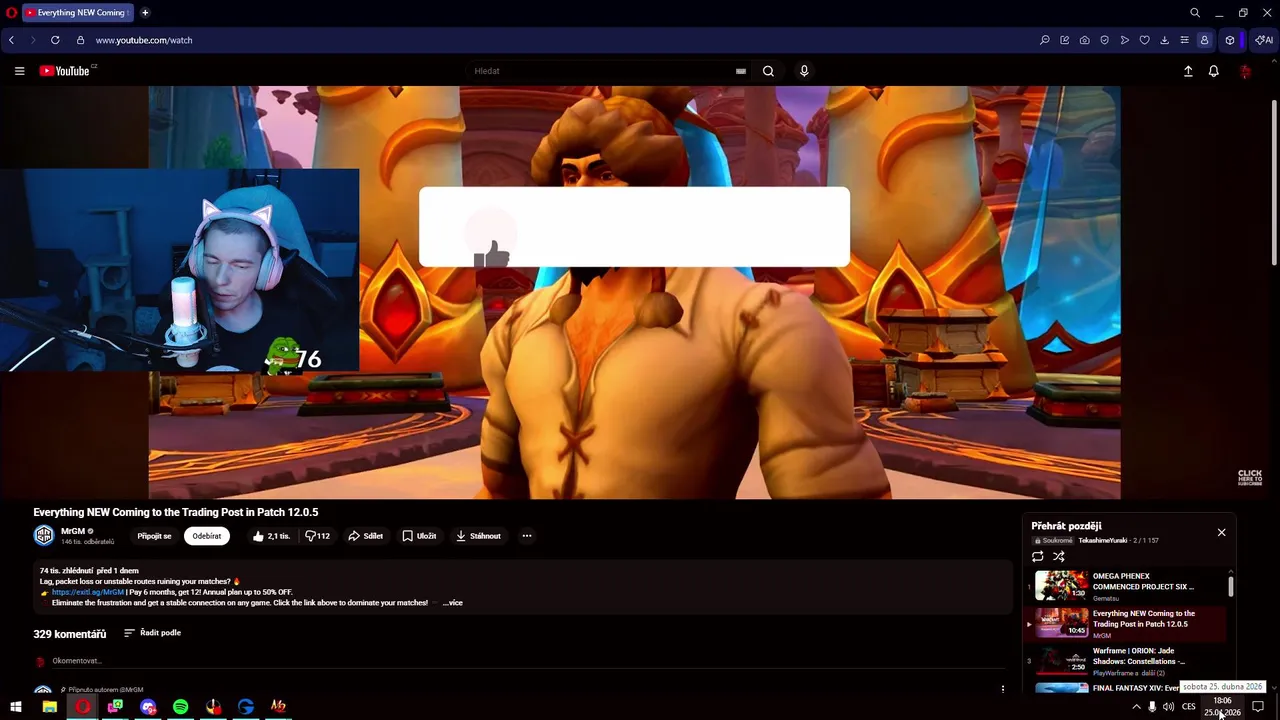Image resolution: width=1280 pixels, height=720 pixels.
Task: Open the pinned comment three-dot menu
Action: (1003, 688)
